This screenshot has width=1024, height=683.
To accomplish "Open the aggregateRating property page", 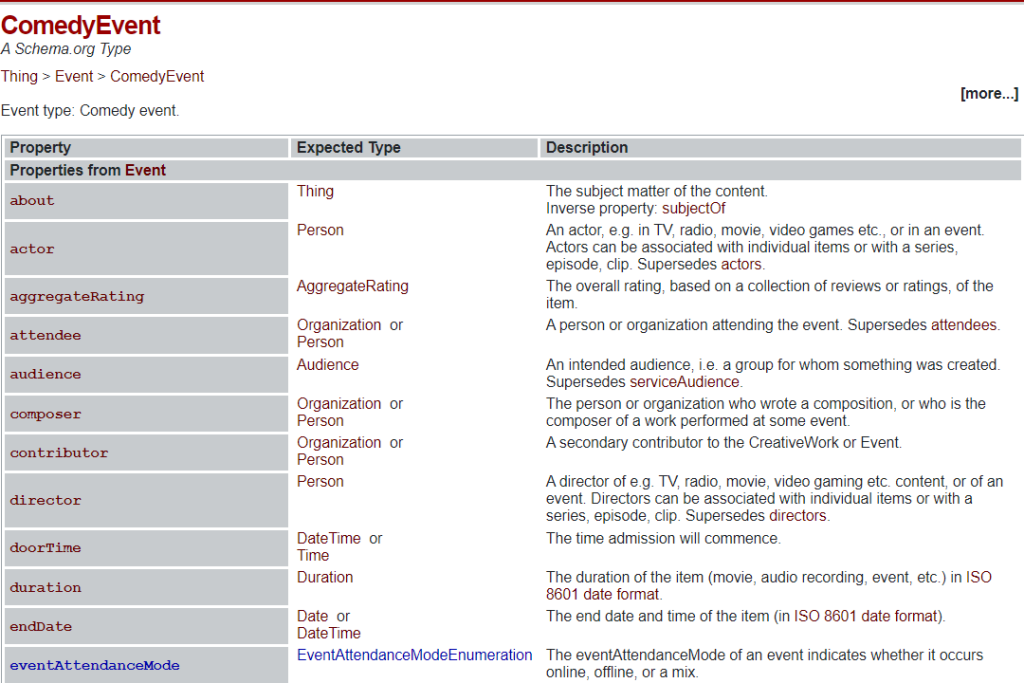I will click(x=77, y=296).
